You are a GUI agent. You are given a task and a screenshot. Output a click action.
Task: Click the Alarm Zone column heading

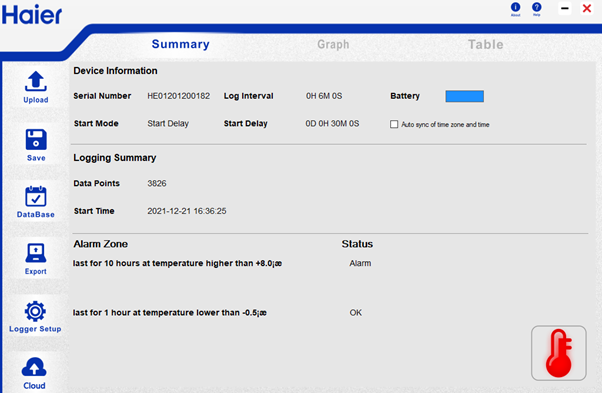coord(101,244)
